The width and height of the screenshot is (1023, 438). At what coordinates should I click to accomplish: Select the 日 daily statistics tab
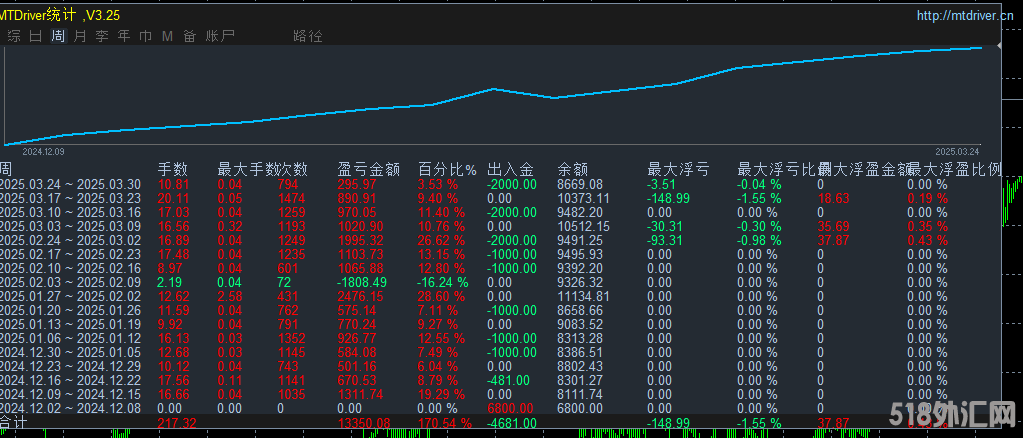(36, 36)
